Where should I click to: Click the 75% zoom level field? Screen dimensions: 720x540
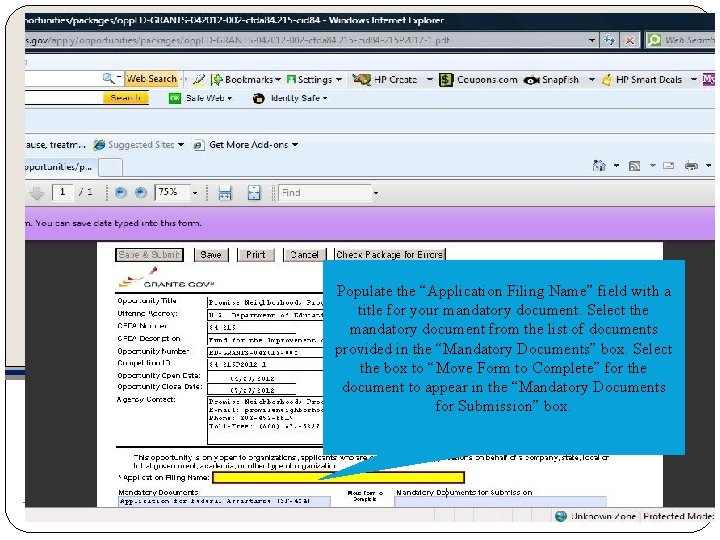coord(172,192)
